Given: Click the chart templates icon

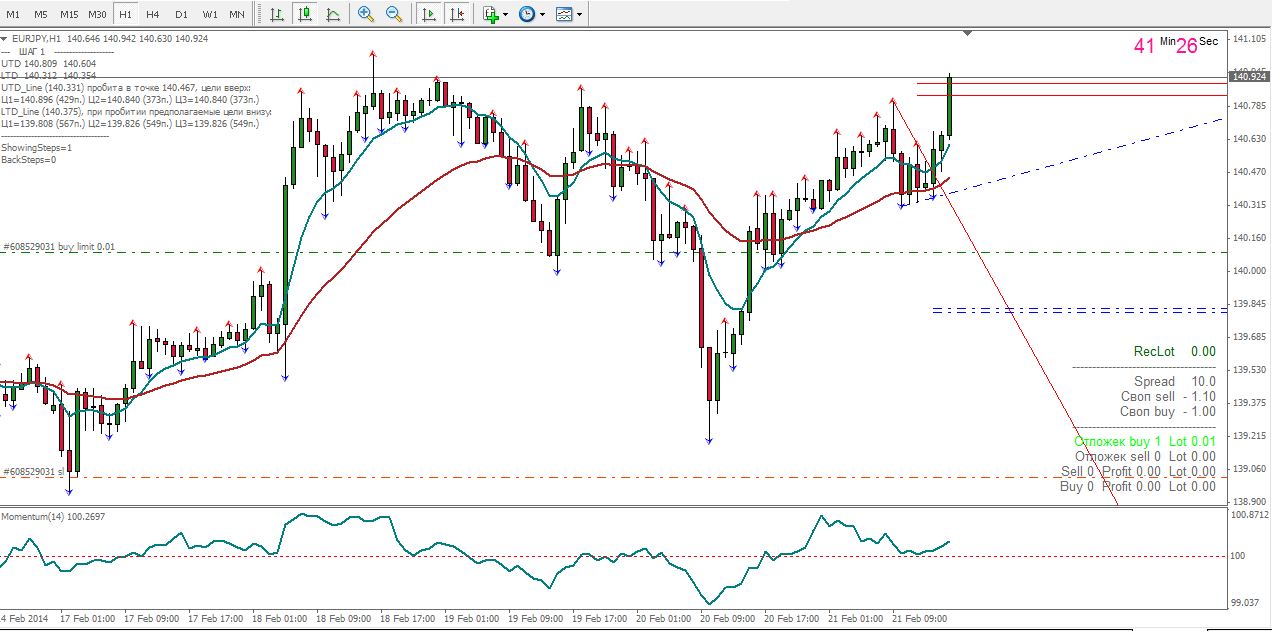Looking at the screenshot, I should [564, 14].
